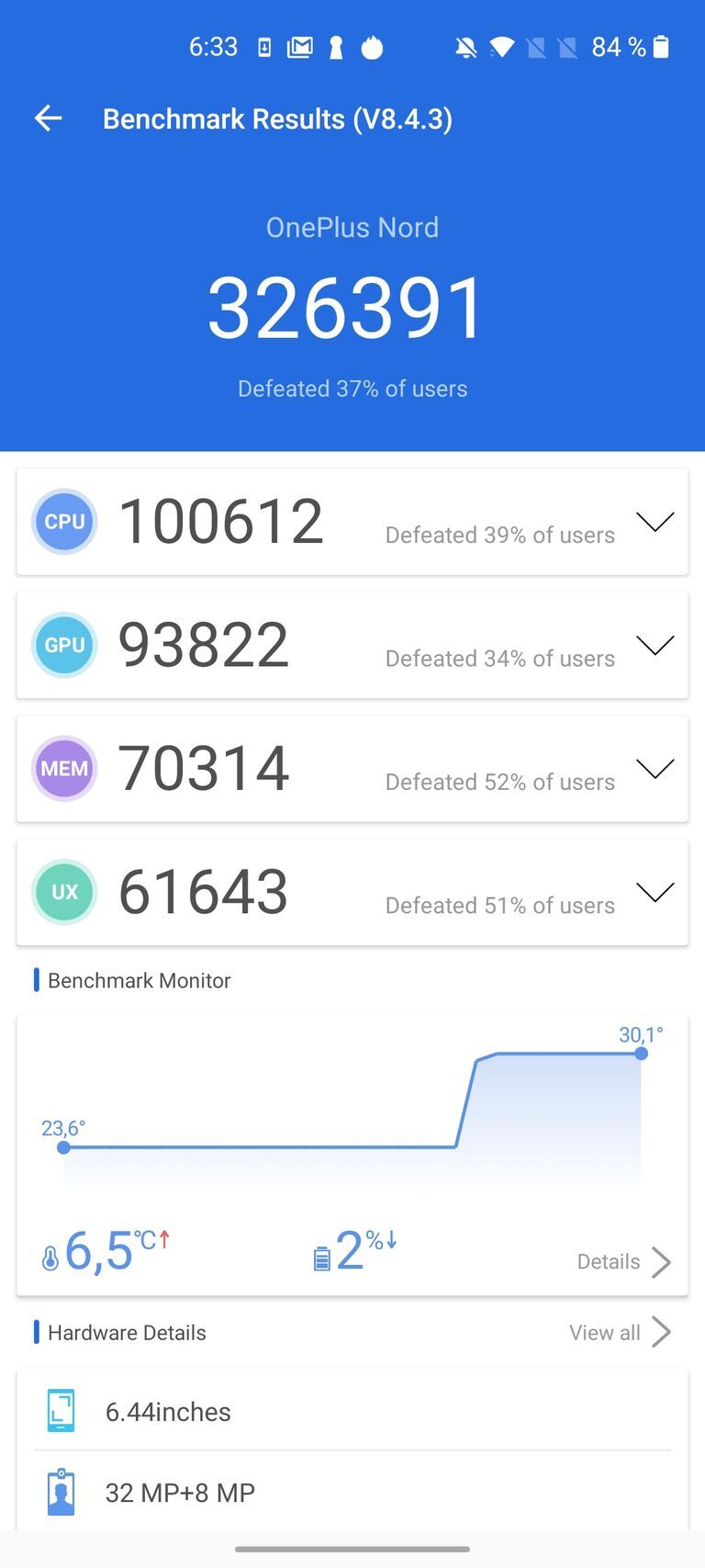Tap the UX score circle icon
This screenshot has width=705, height=1568.
(64, 892)
